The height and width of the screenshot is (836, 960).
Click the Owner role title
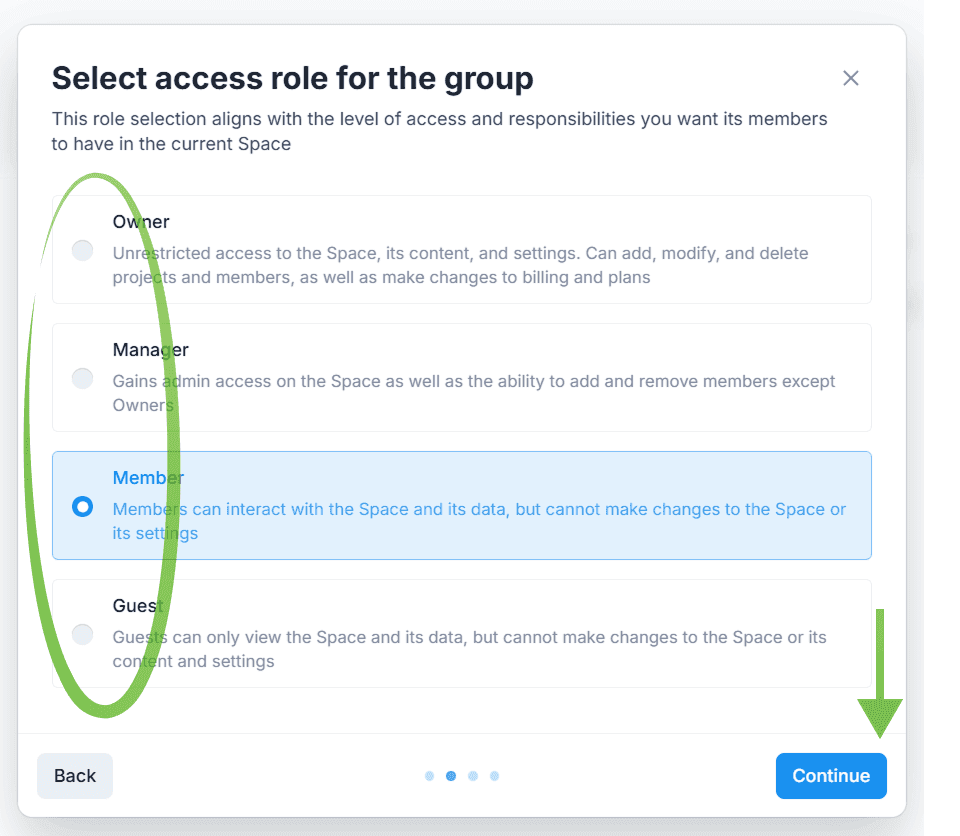pos(141,222)
